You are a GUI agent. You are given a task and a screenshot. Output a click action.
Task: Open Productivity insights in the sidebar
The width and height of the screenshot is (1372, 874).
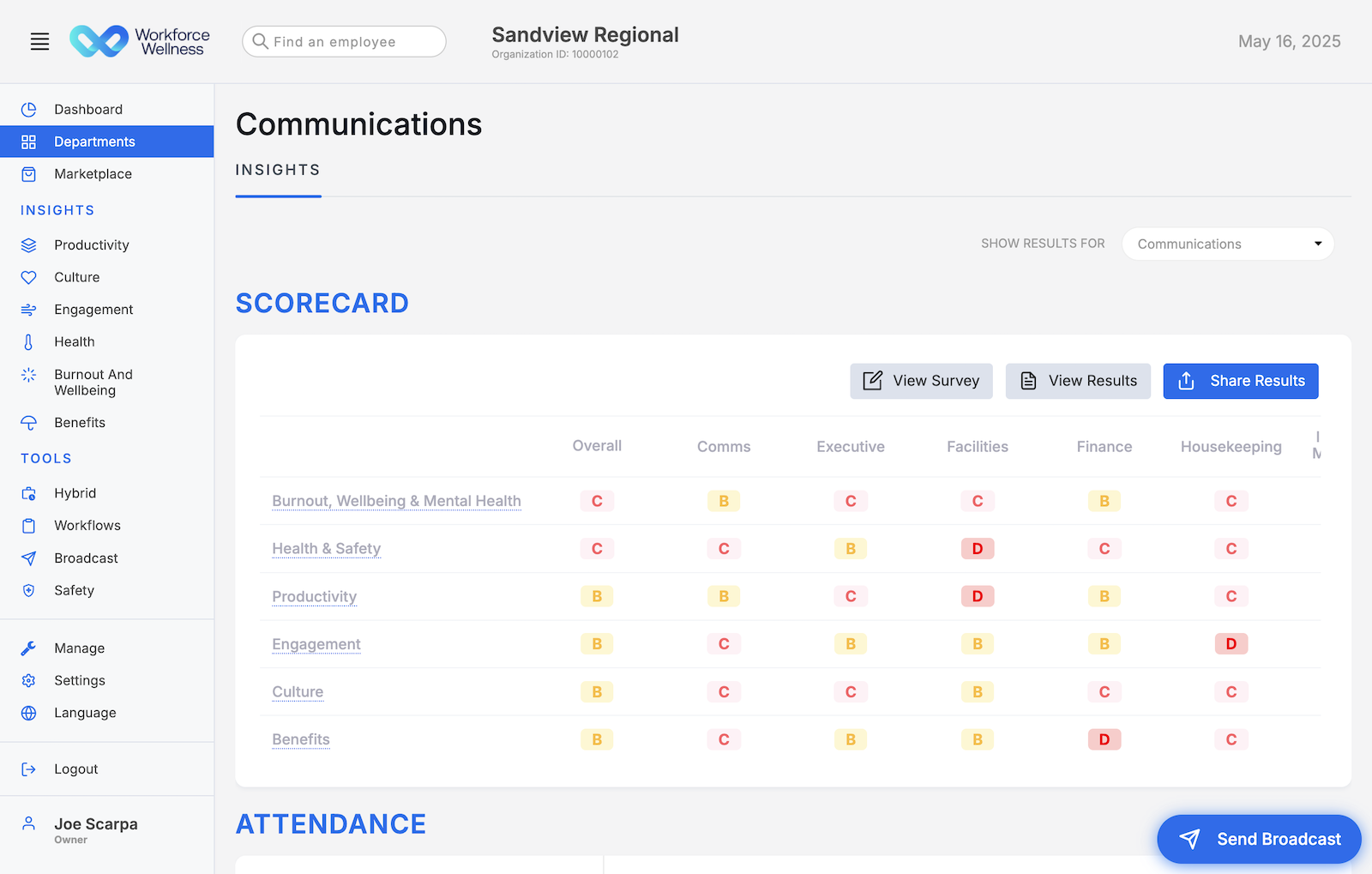pyautogui.click(x=91, y=245)
